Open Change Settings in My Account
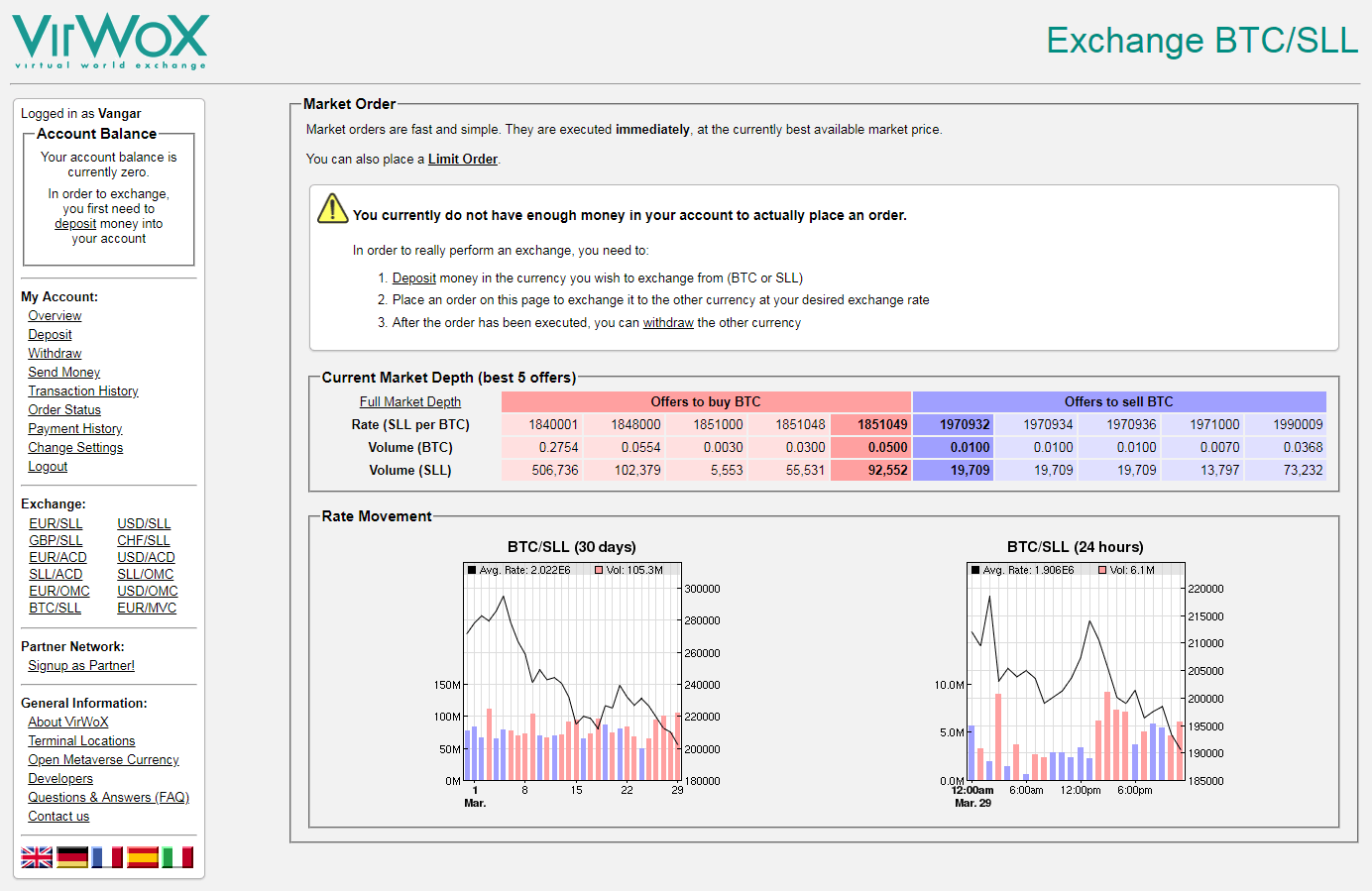The image size is (1372, 891). (x=75, y=447)
